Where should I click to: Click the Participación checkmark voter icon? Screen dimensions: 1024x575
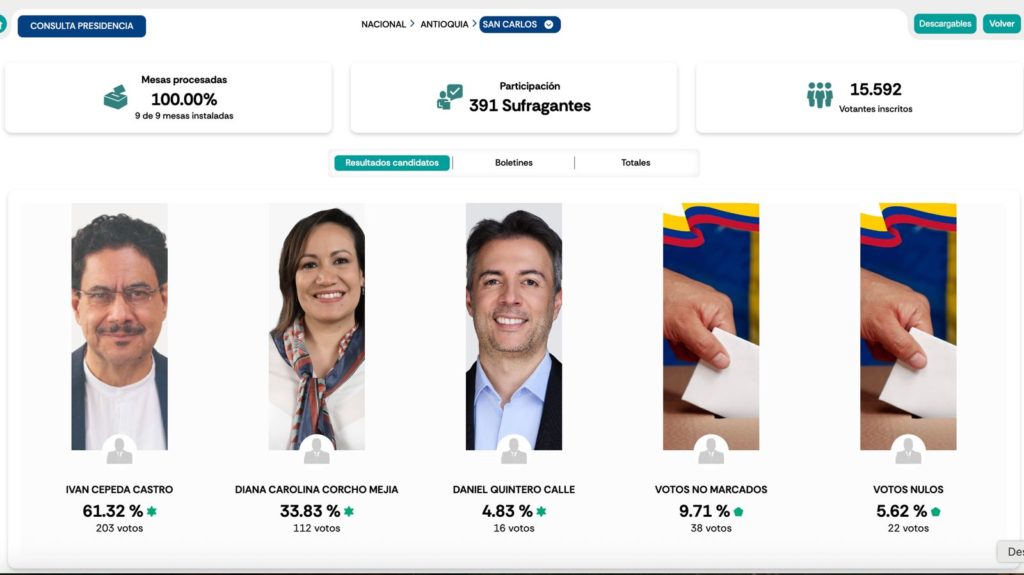449,97
